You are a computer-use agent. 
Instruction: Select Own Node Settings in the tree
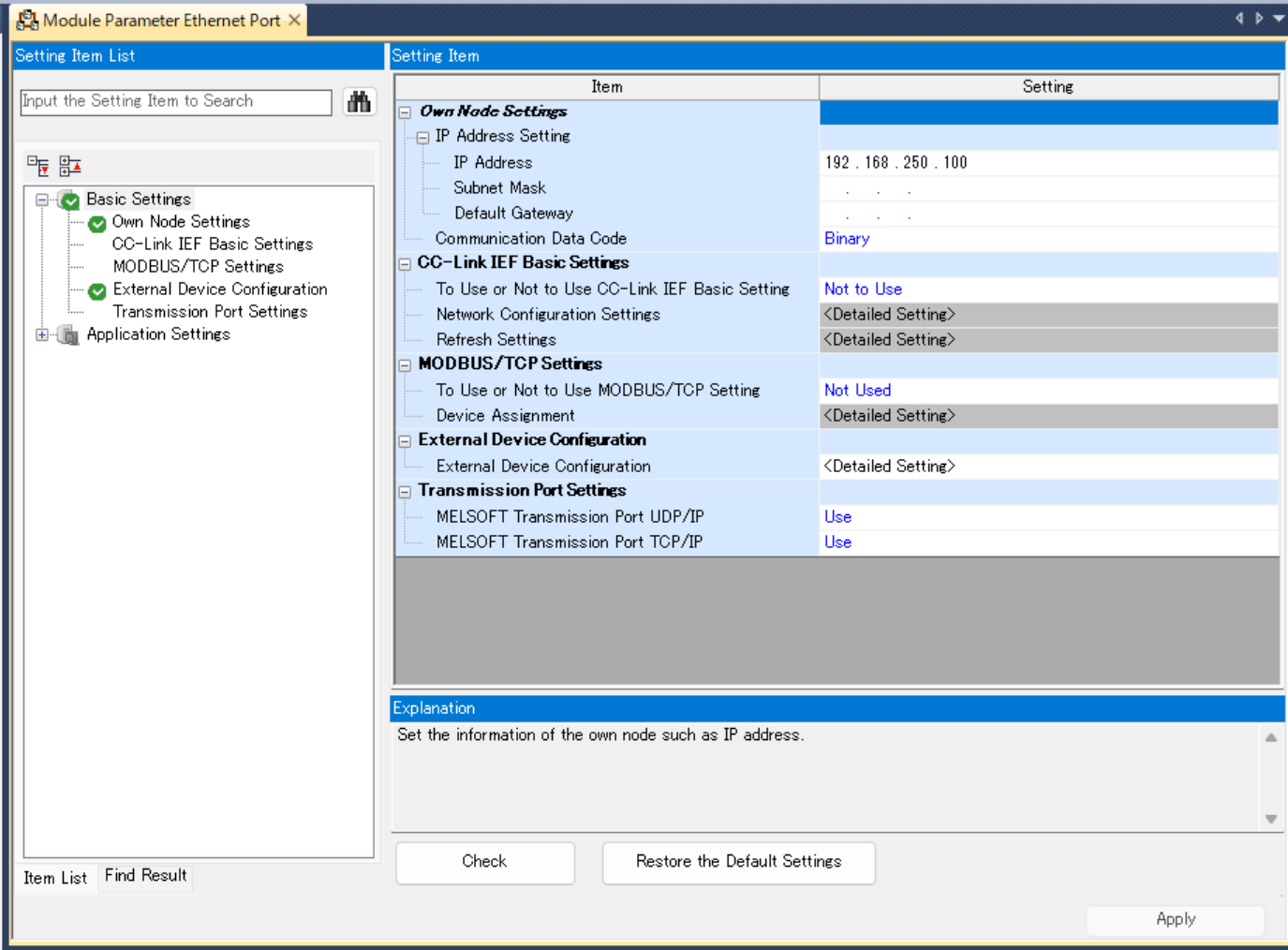tap(181, 222)
